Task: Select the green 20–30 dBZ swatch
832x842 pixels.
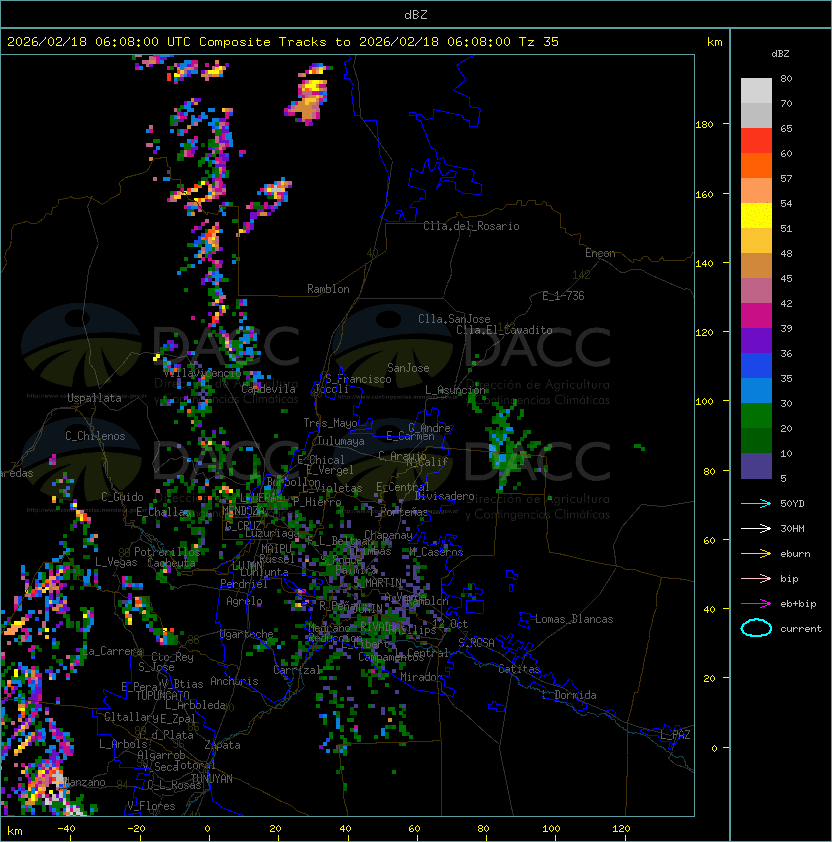Action: 756,415
